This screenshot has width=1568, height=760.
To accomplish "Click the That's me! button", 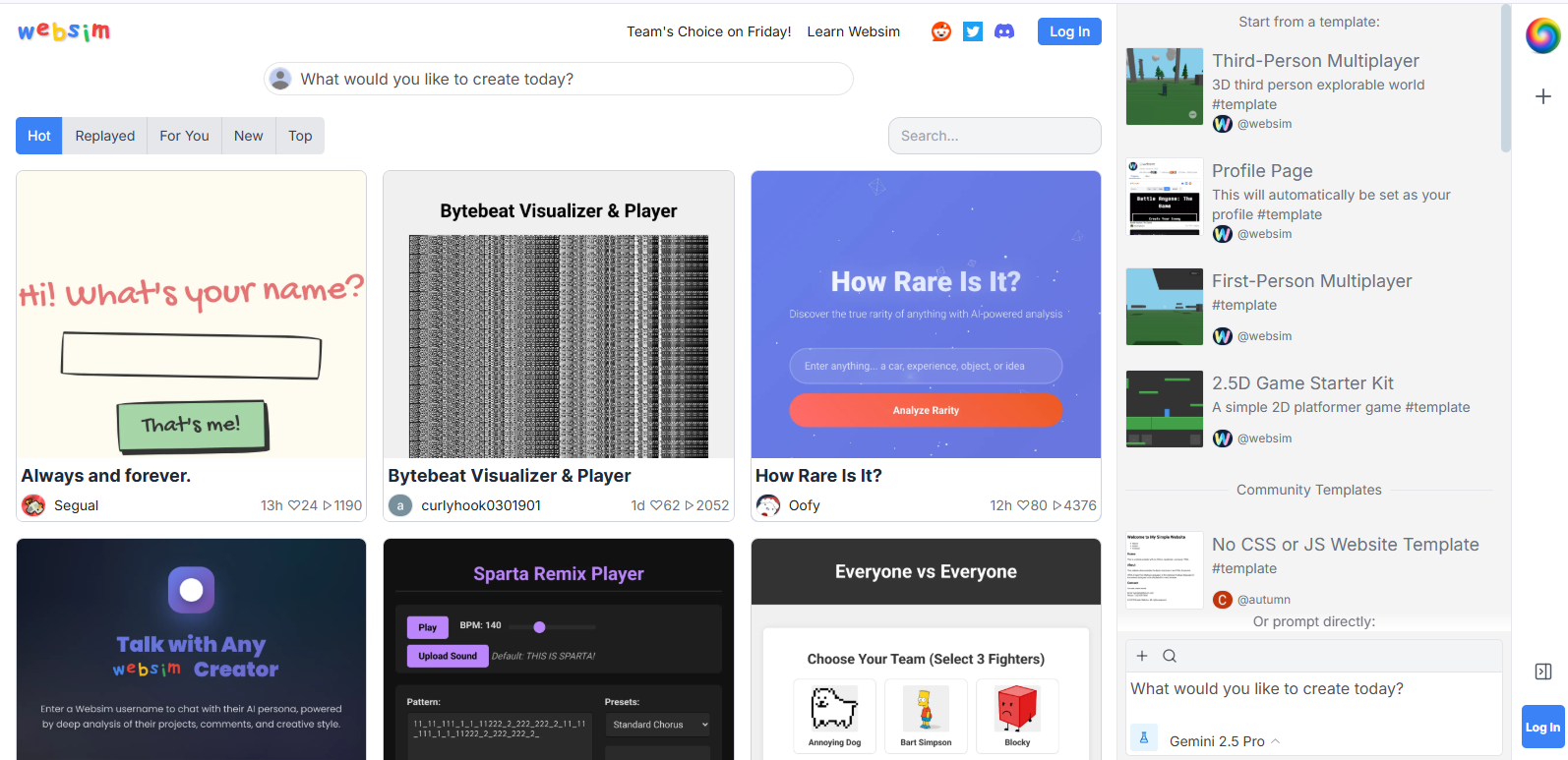I will 192,425.
